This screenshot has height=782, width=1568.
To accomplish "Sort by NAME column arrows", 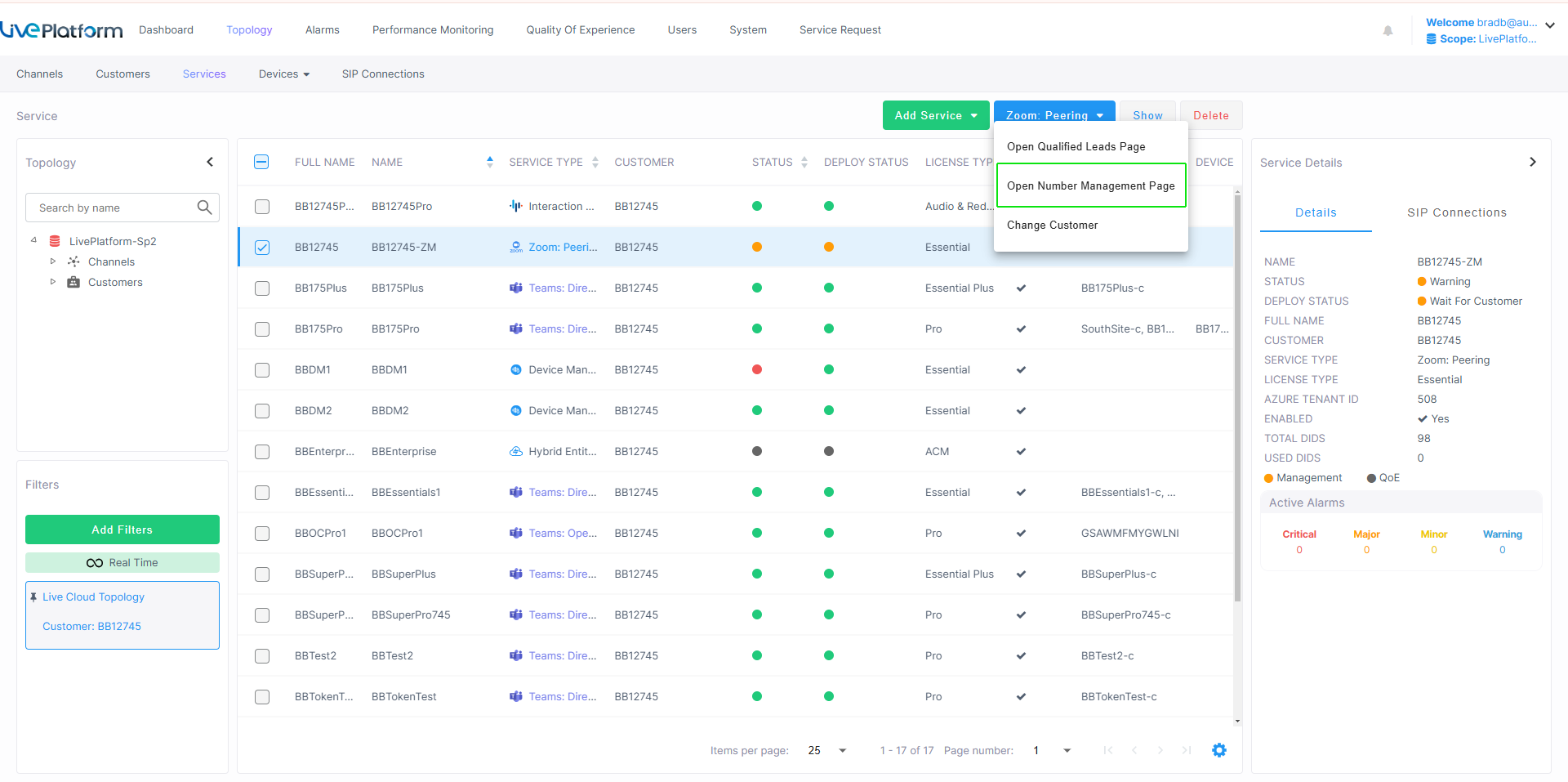I will pos(489,162).
